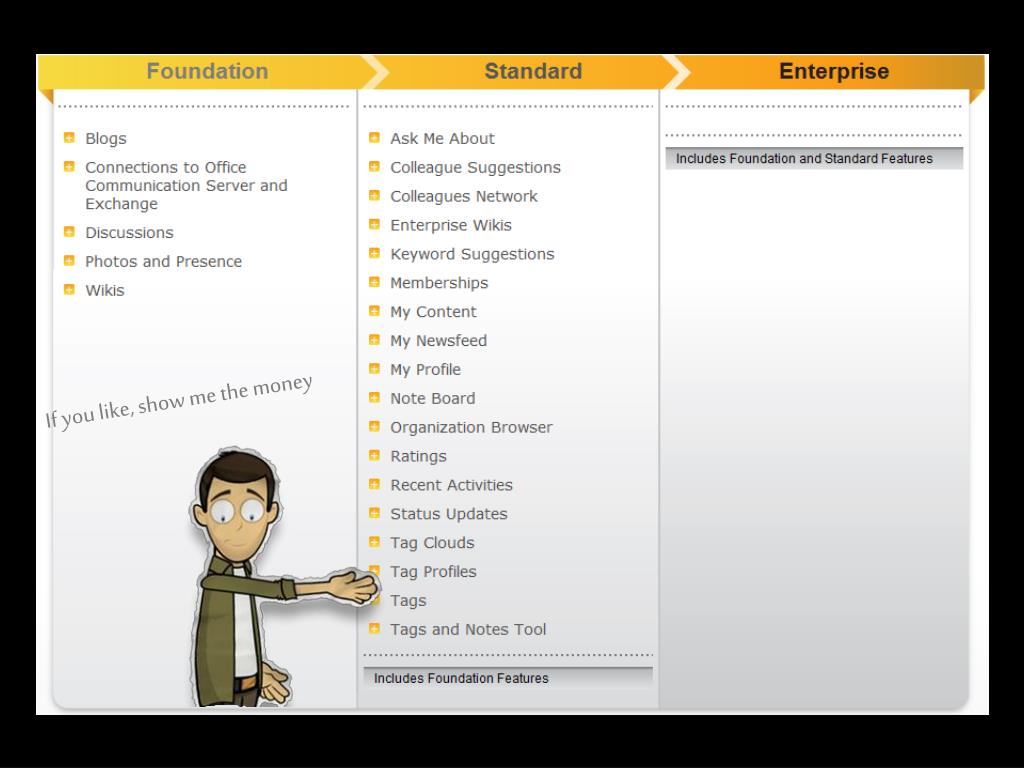The height and width of the screenshot is (768, 1024).
Task: Click the Wikis feature label
Action: pos(104,290)
